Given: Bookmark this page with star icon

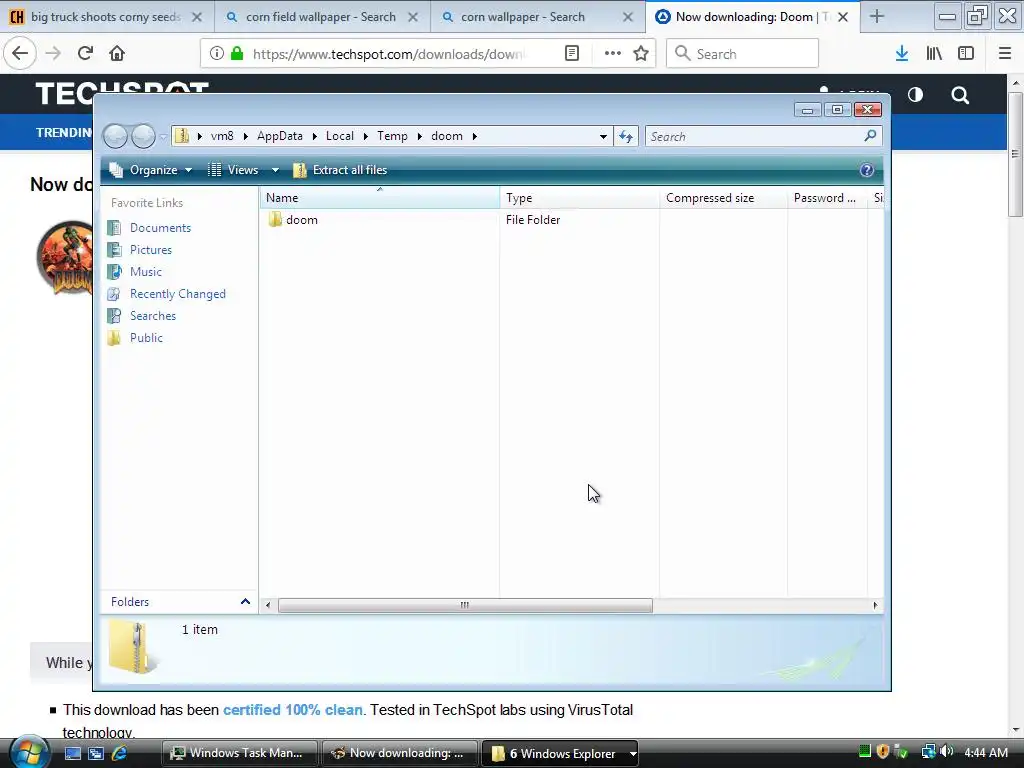Looking at the screenshot, I should (641, 54).
